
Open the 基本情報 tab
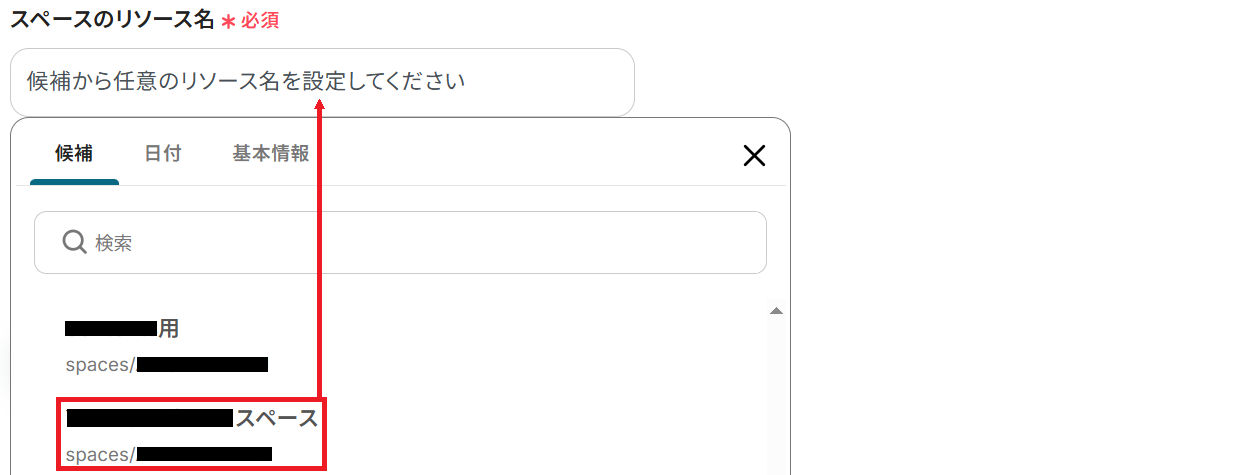(x=270, y=154)
